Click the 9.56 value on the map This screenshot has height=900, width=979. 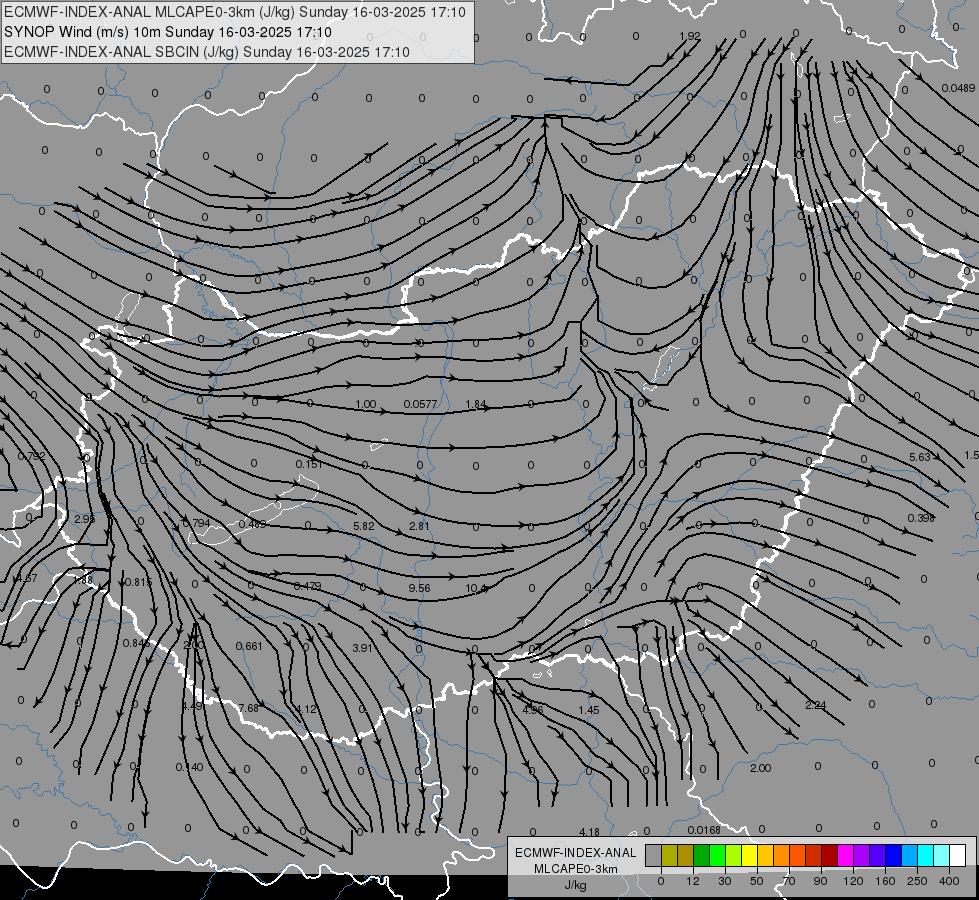click(420, 588)
